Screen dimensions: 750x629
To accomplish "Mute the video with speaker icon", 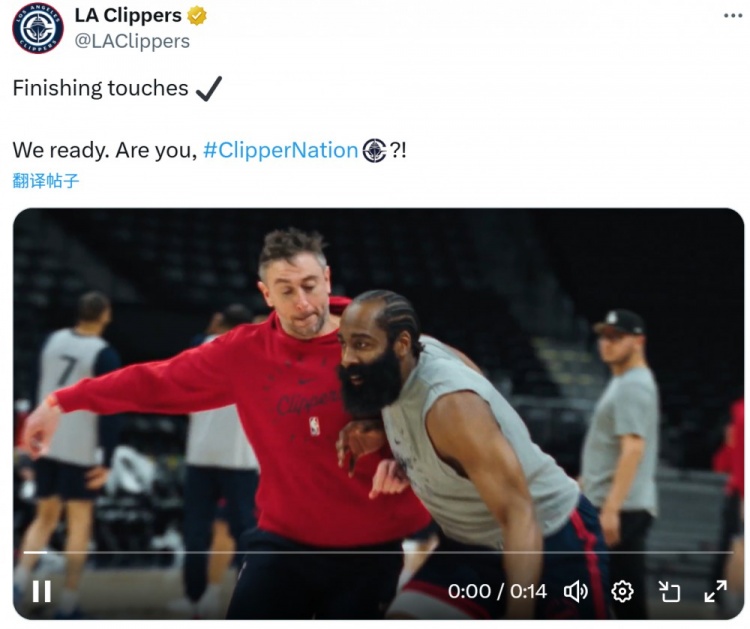I will 576,592.
